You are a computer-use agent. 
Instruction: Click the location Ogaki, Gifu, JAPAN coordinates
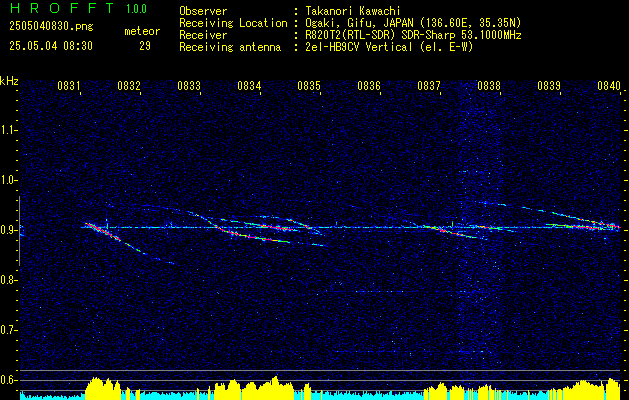(x=413, y=23)
